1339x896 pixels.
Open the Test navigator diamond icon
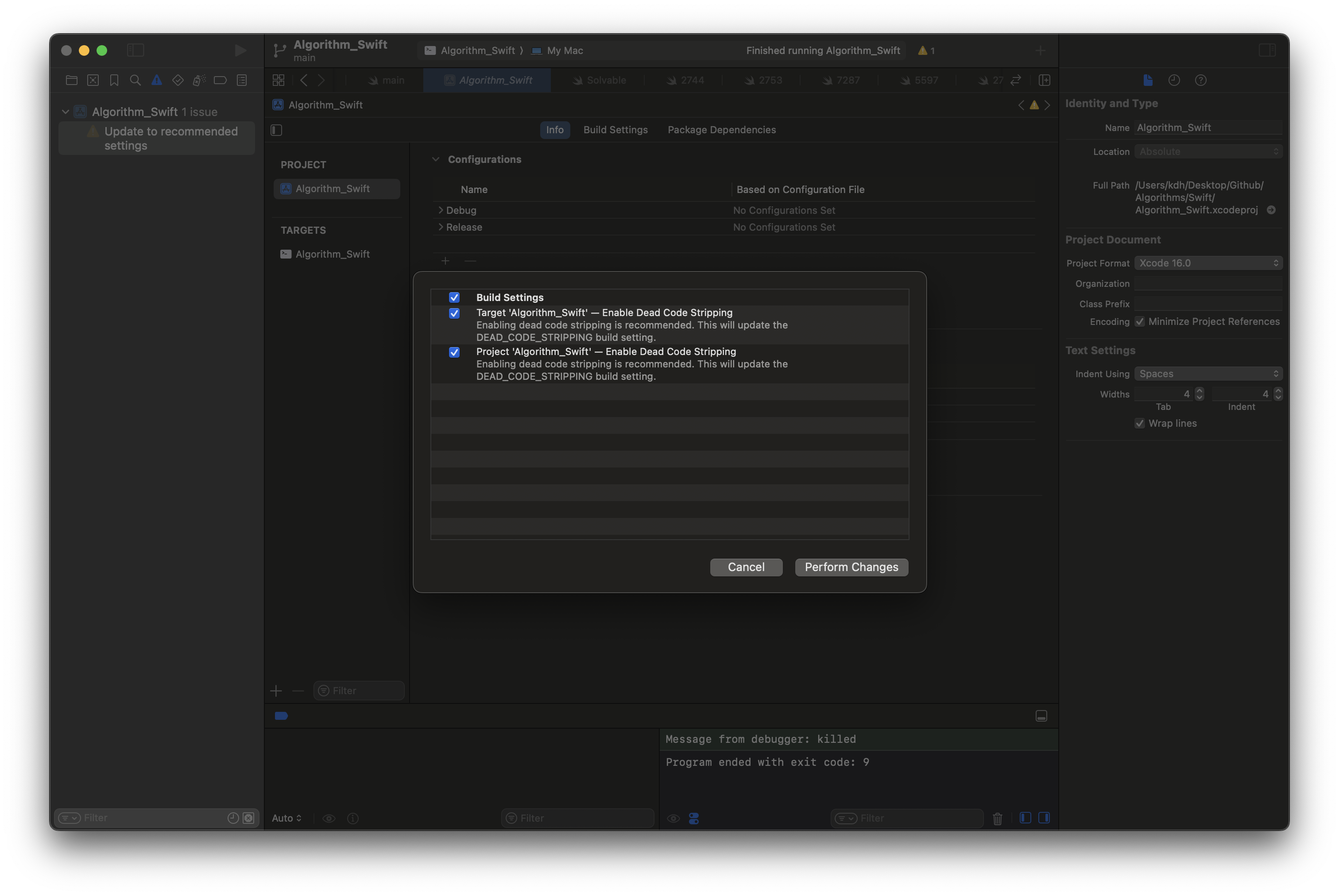pos(178,81)
